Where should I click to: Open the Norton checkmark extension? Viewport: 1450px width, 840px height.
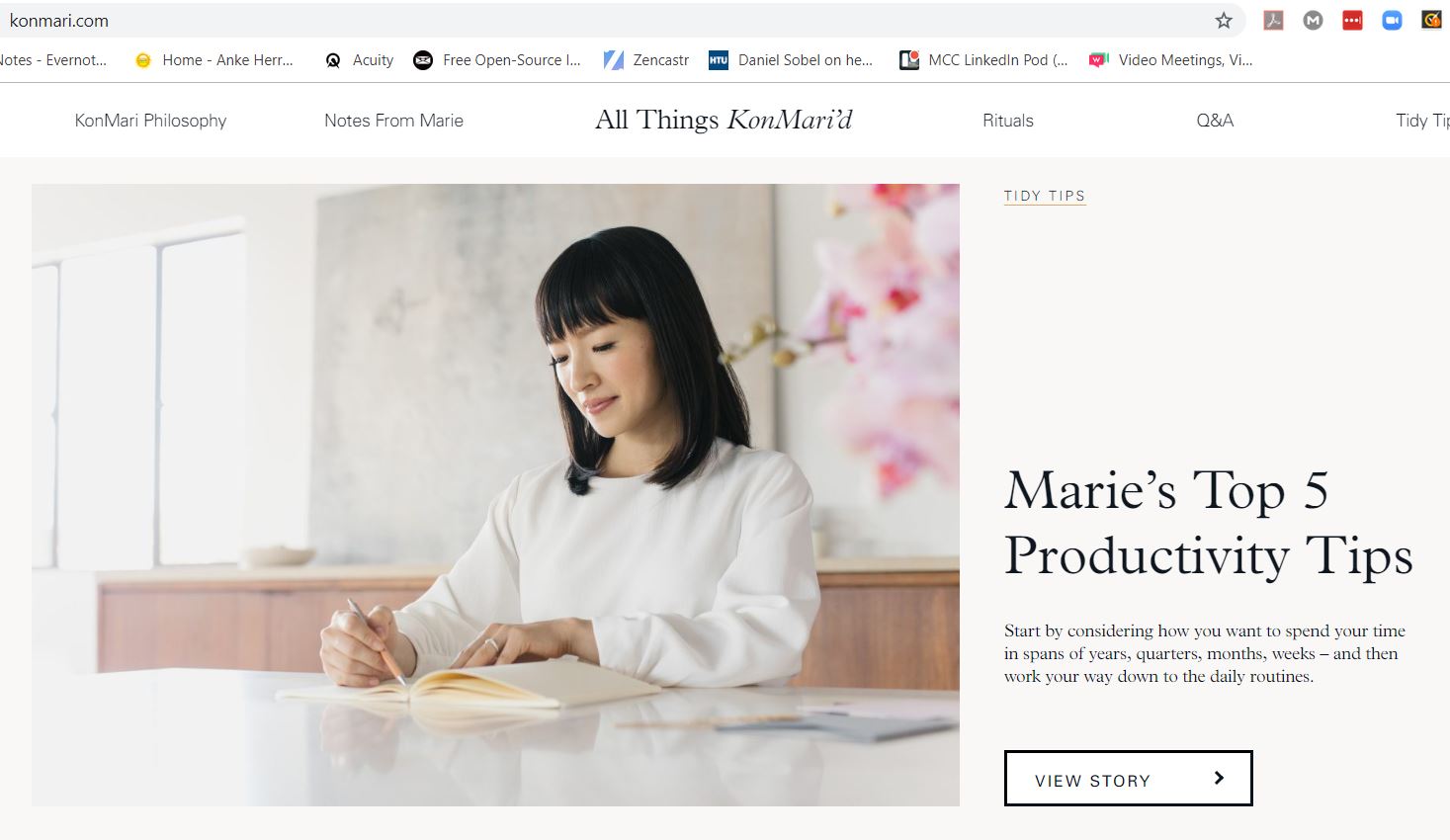tap(1431, 20)
